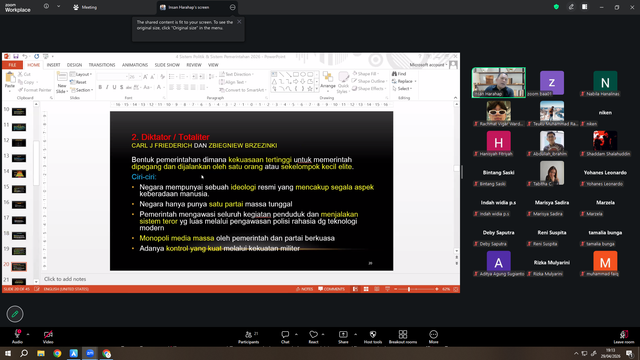Click the Leave room button
Viewport: 640px width, 360px height.
(x=624, y=337)
